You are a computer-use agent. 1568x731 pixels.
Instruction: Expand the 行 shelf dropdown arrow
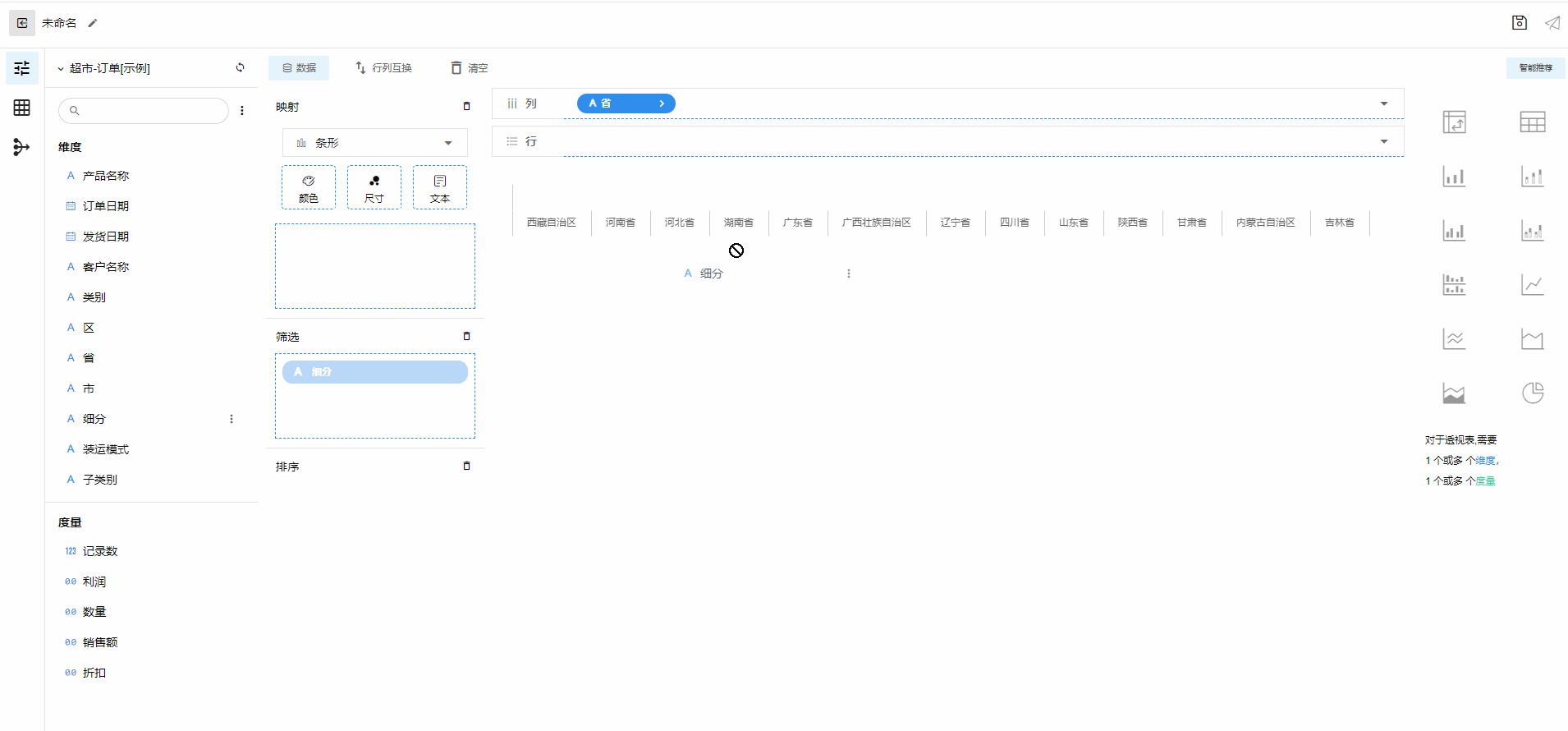tap(1384, 141)
